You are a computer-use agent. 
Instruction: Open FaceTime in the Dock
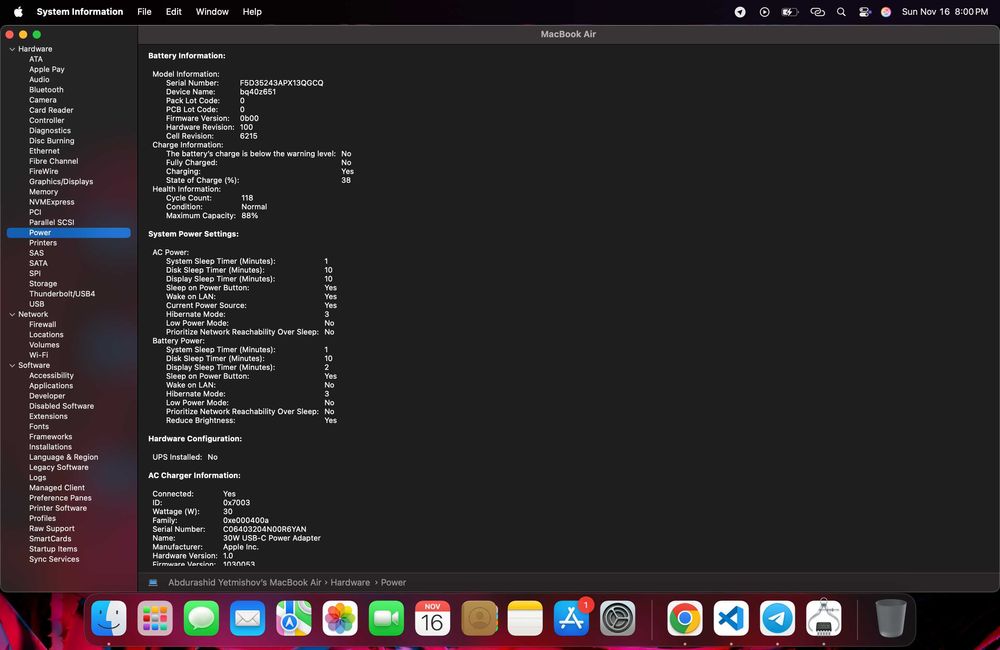(x=386, y=618)
